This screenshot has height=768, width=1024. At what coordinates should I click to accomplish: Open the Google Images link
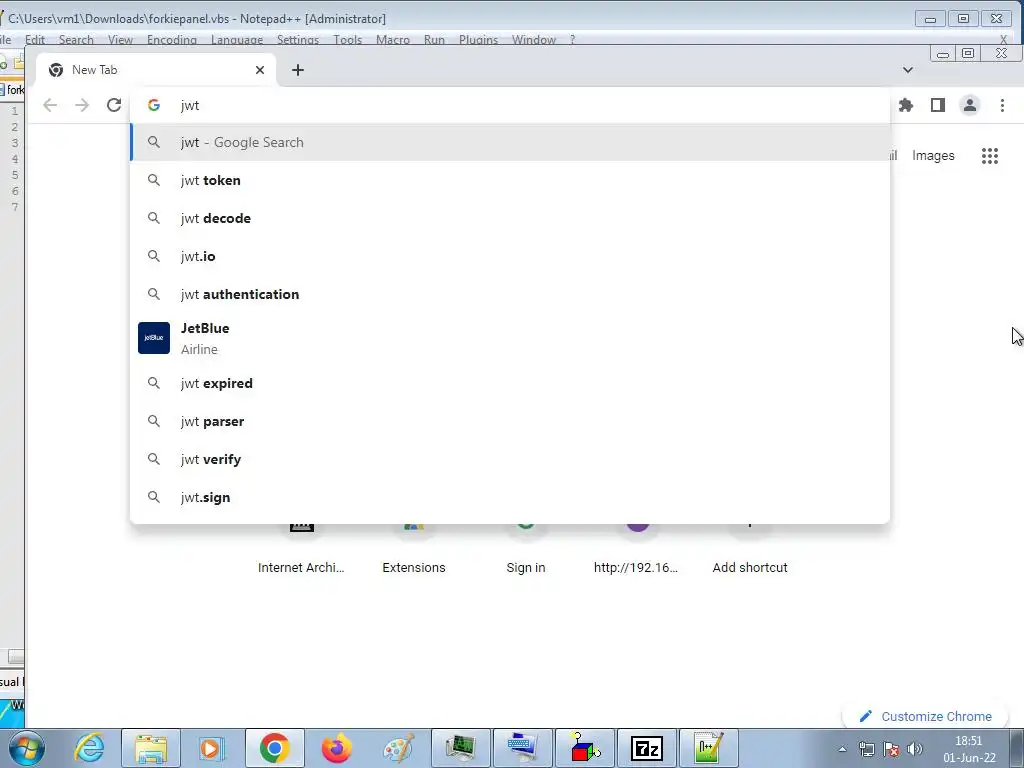point(933,155)
